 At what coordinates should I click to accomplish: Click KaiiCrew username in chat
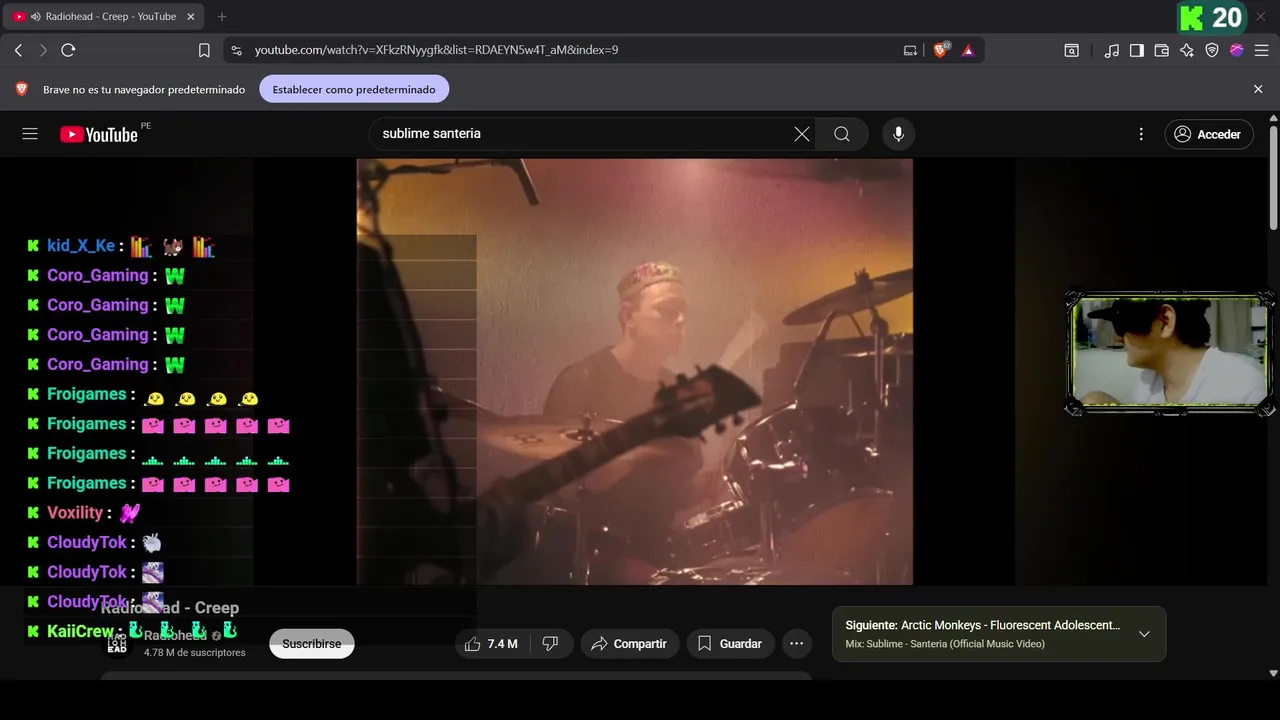(x=80, y=632)
